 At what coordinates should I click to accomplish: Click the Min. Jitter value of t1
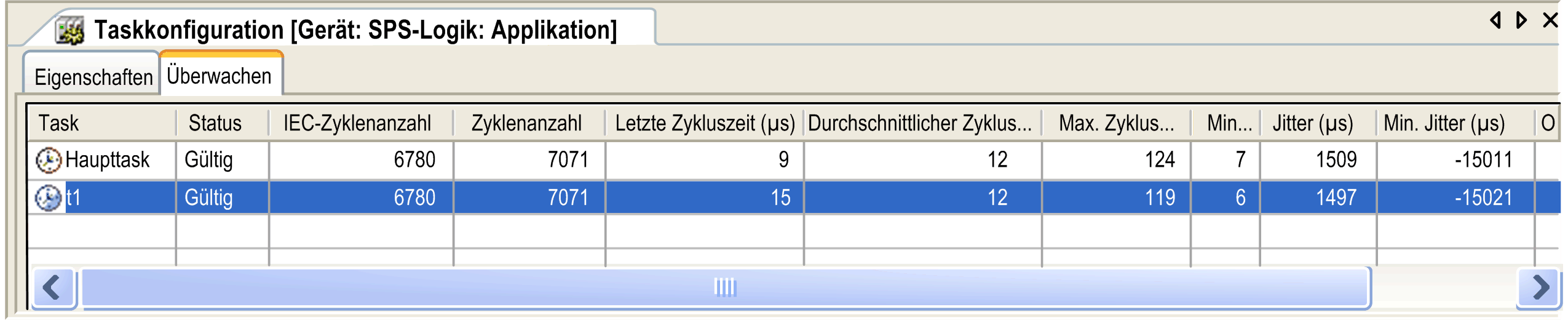(1483, 198)
